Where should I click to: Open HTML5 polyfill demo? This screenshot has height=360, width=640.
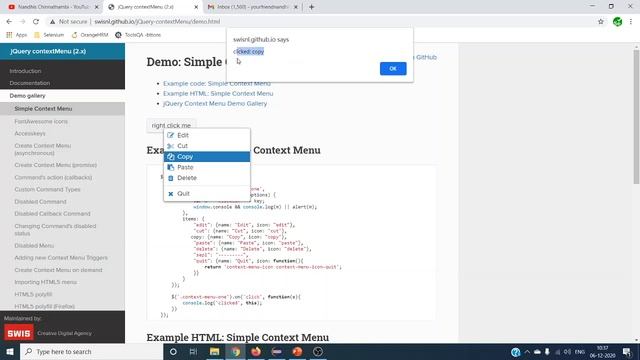pyautogui.click(x=33, y=294)
